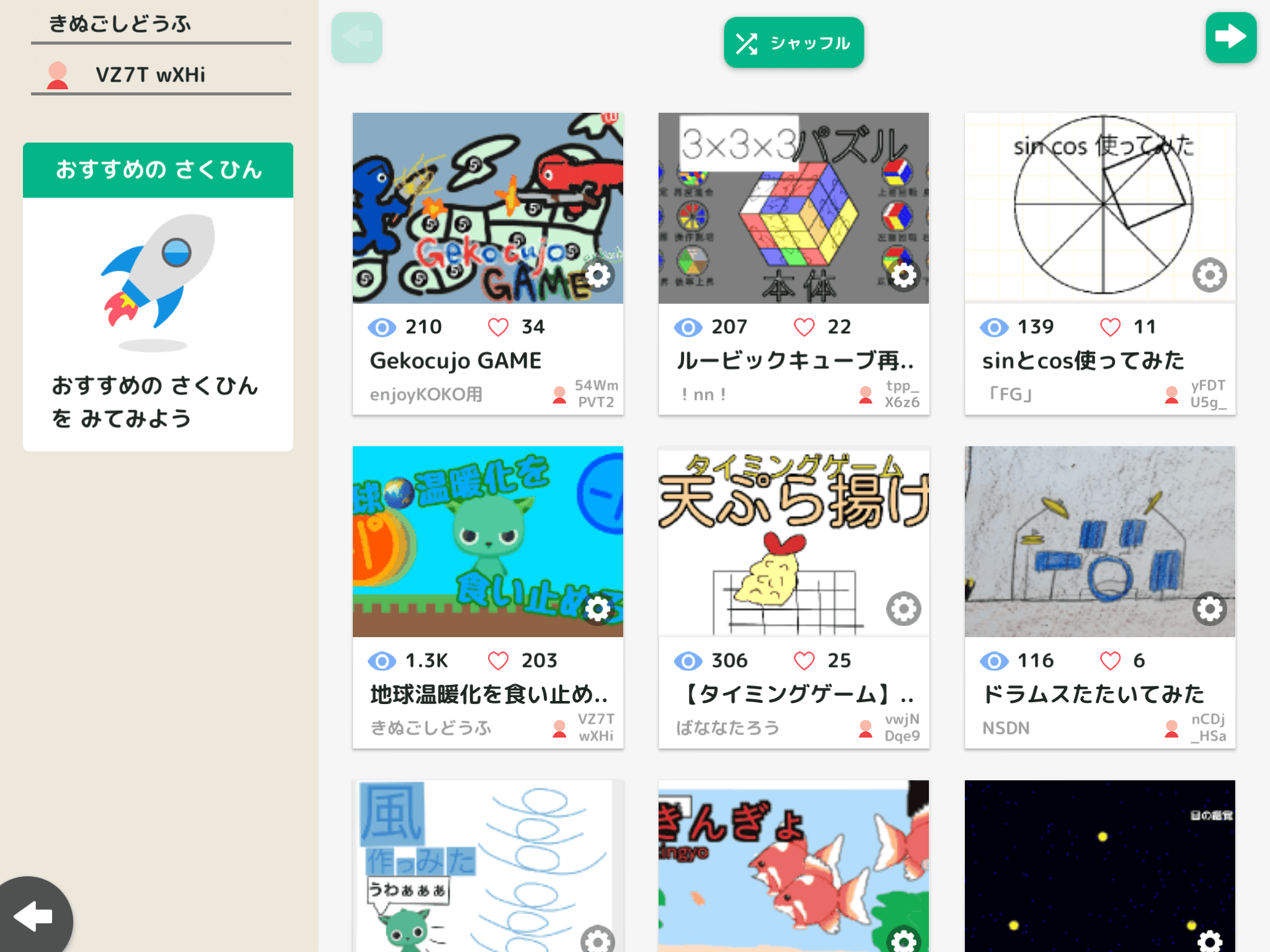The height and width of the screenshot is (952, 1270).
Task: Open the おすすめの さくひん panel header
Action: point(158,170)
